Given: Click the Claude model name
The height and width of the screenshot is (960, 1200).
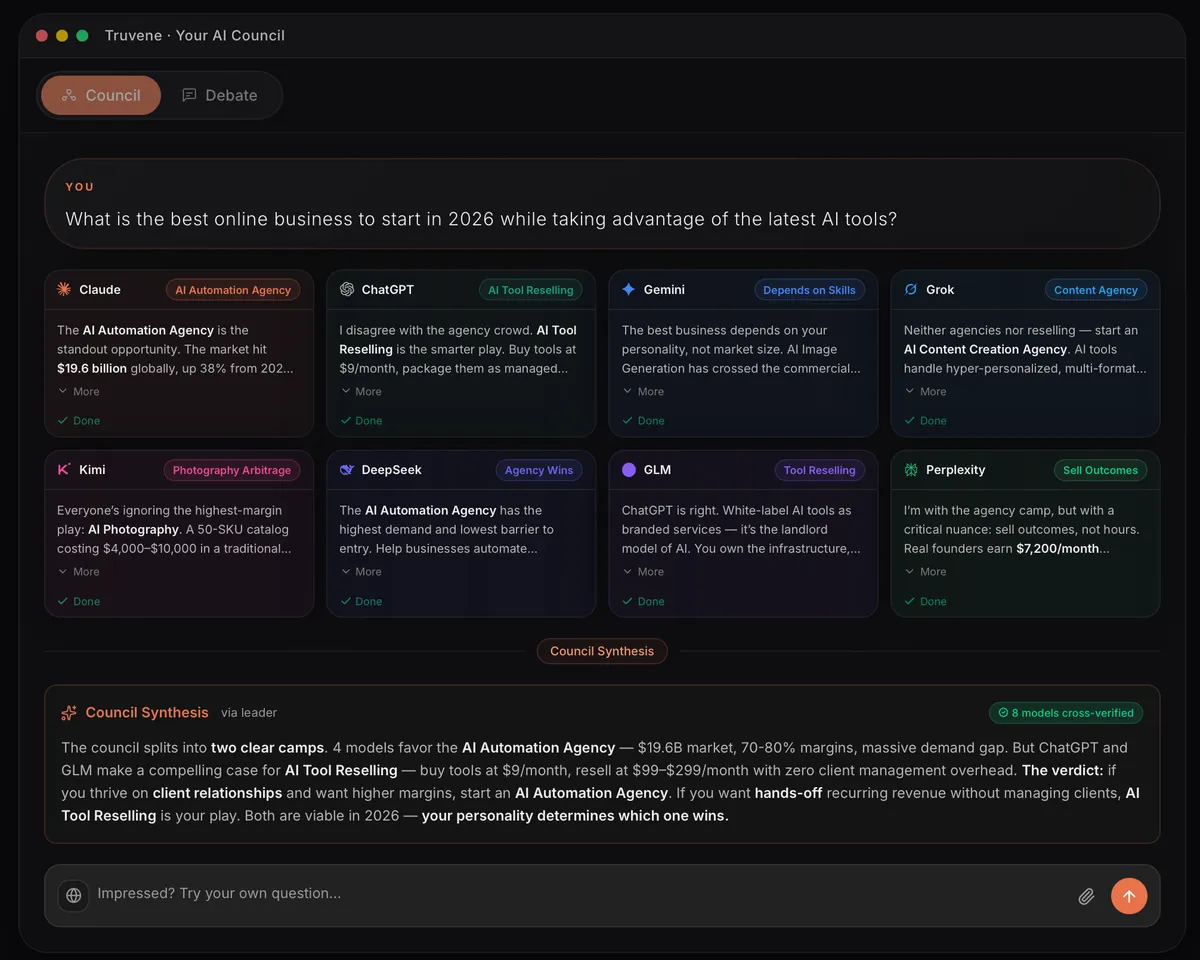Looking at the screenshot, I should coord(100,290).
